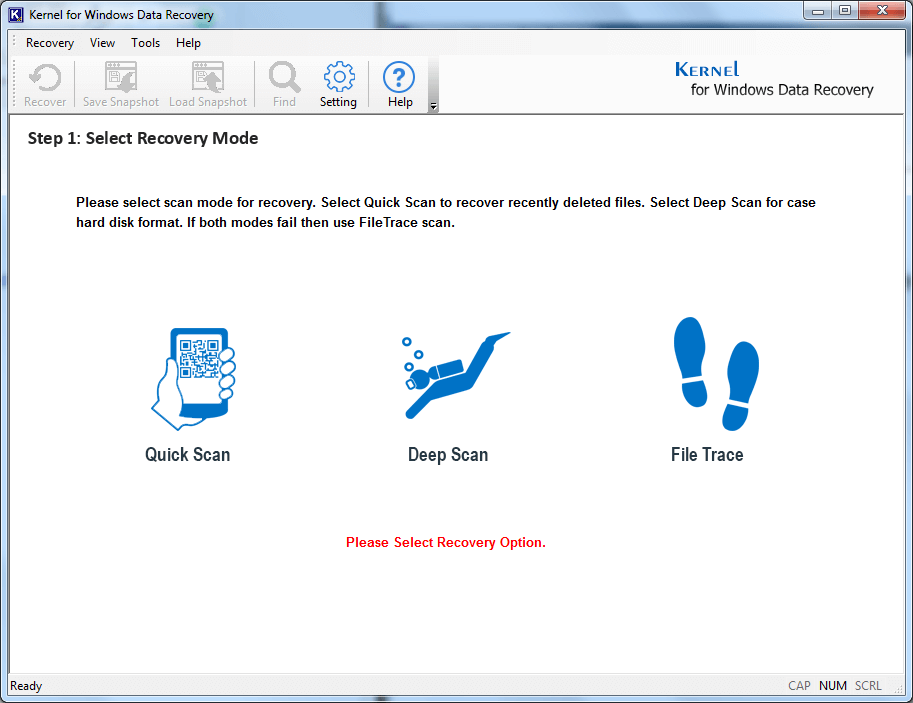Viewport: 913px width, 703px height.
Task: Click the Load Snapshot toolbar icon
Action: 208,77
